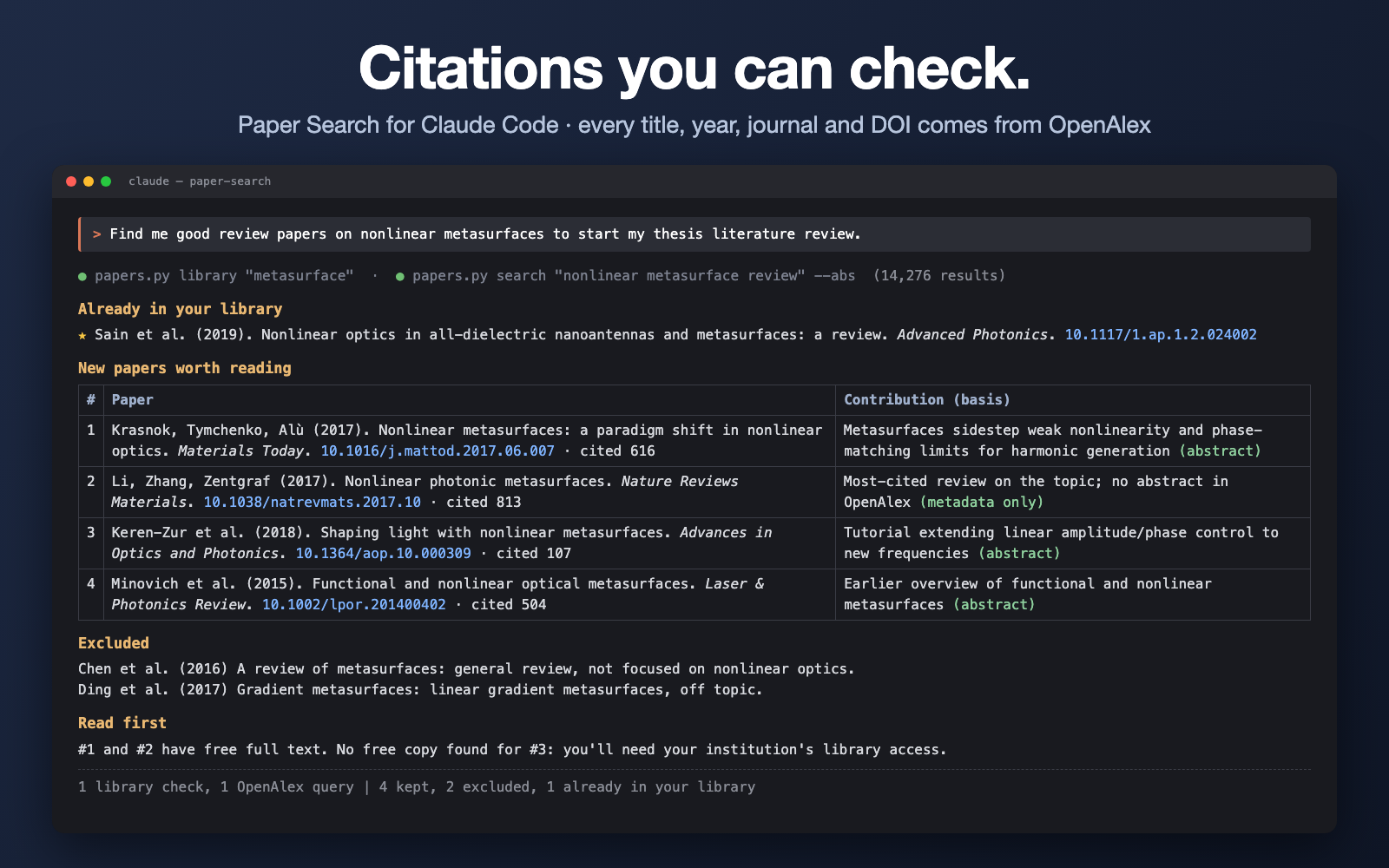1389x868 pixels.
Task: Click the 'Paper' column header
Action: click(133, 400)
